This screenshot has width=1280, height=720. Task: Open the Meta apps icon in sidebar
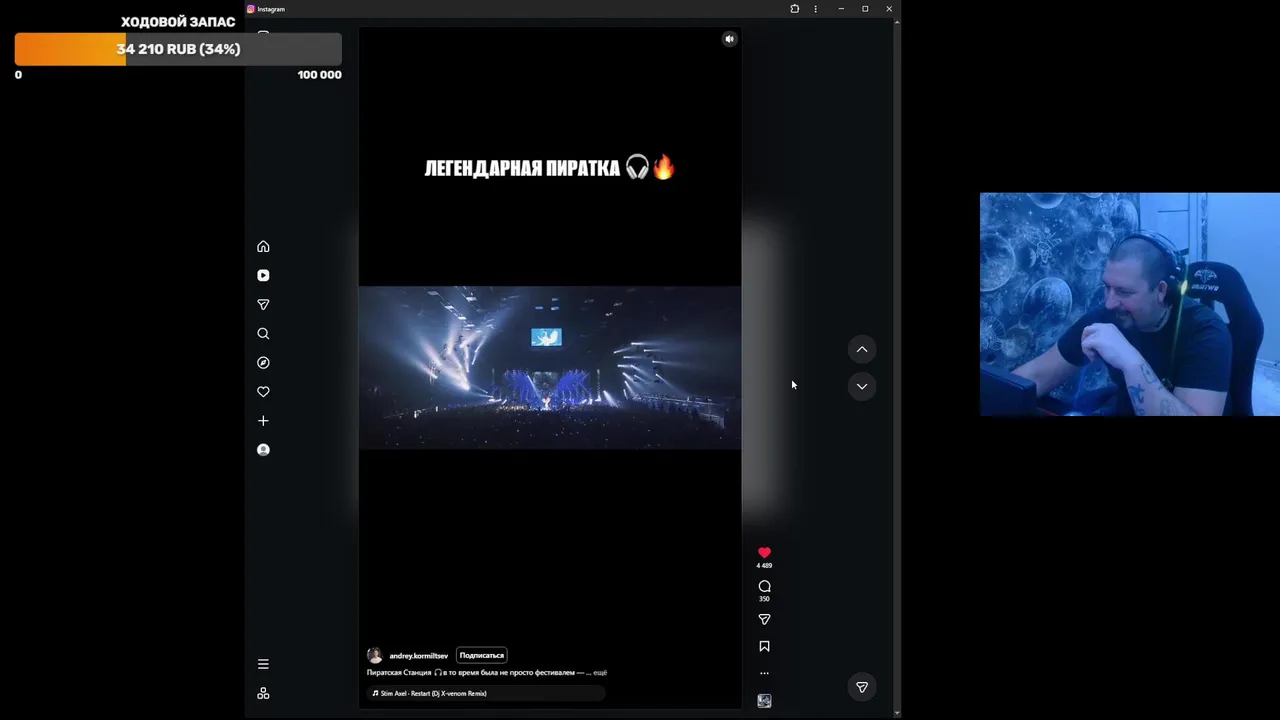[x=263, y=693]
